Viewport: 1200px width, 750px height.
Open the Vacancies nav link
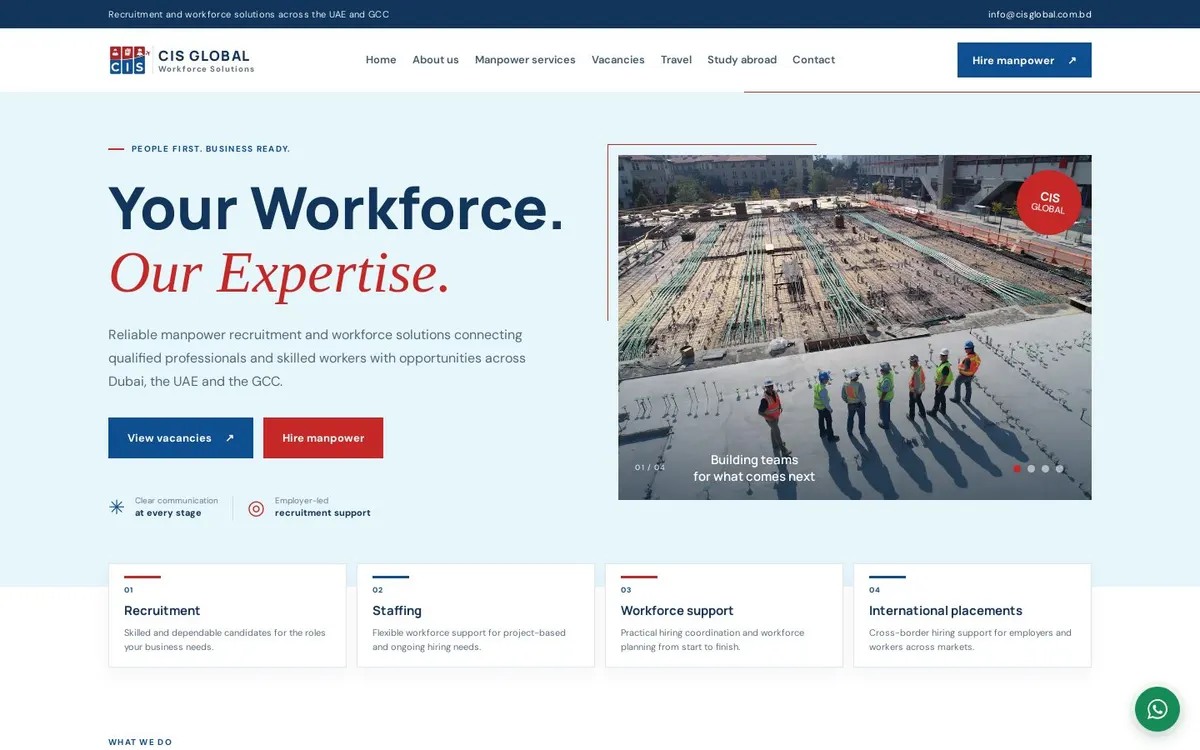618,60
